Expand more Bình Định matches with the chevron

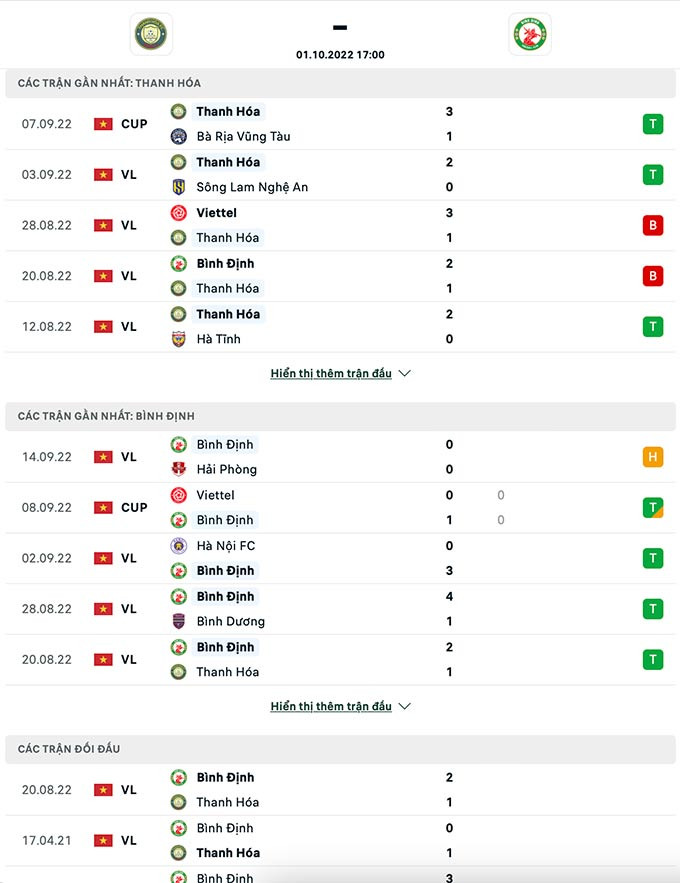(x=405, y=707)
